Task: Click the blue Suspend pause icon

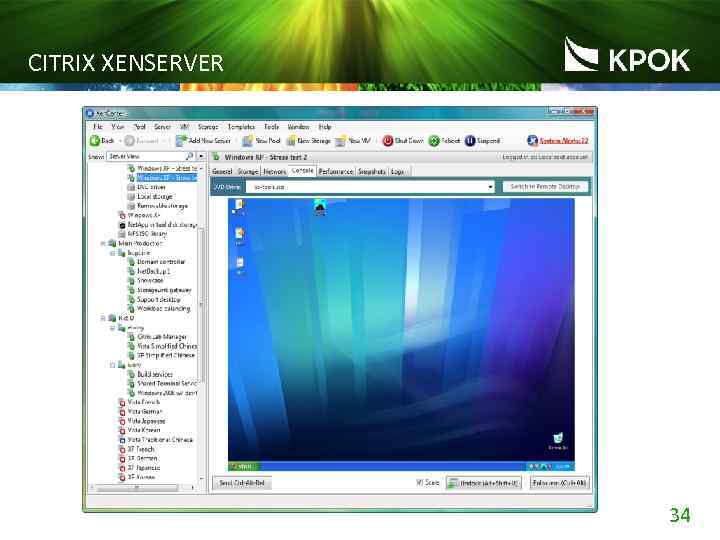Action: (469, 141)
